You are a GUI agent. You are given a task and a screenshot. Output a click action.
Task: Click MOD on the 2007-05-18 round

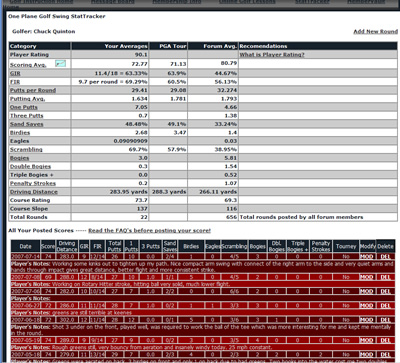[367, 354]
